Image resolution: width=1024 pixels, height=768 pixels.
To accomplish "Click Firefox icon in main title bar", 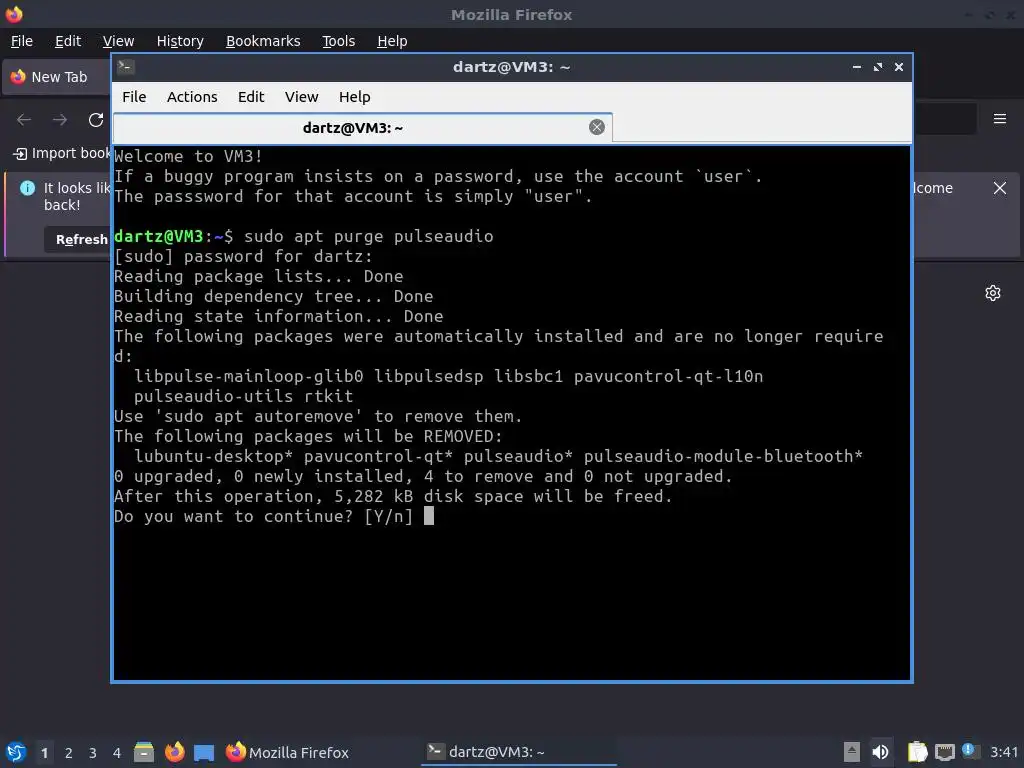I will (14, 14).
